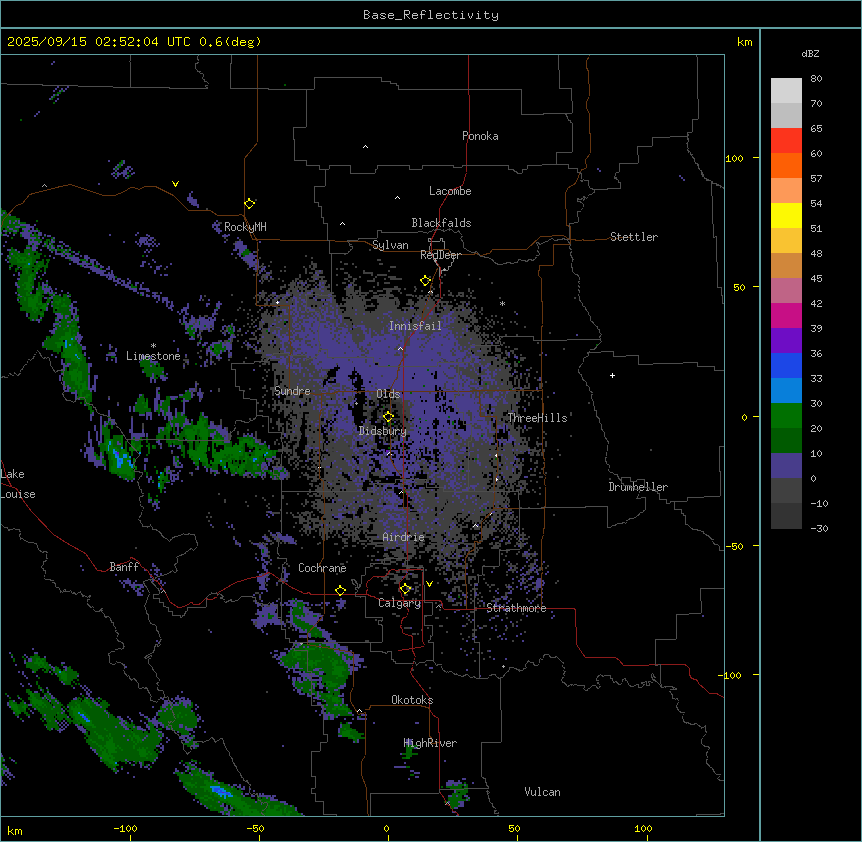Click the Limestone label
This screenshot has height=842, width=862.
[x=153, y=356]
